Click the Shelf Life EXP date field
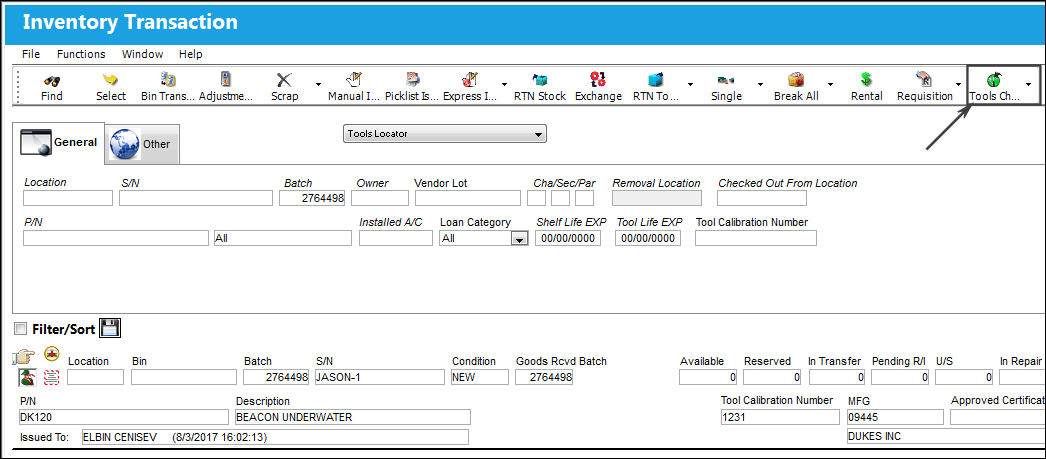Viewport: 1046px width, 459px height. point(568,238)
